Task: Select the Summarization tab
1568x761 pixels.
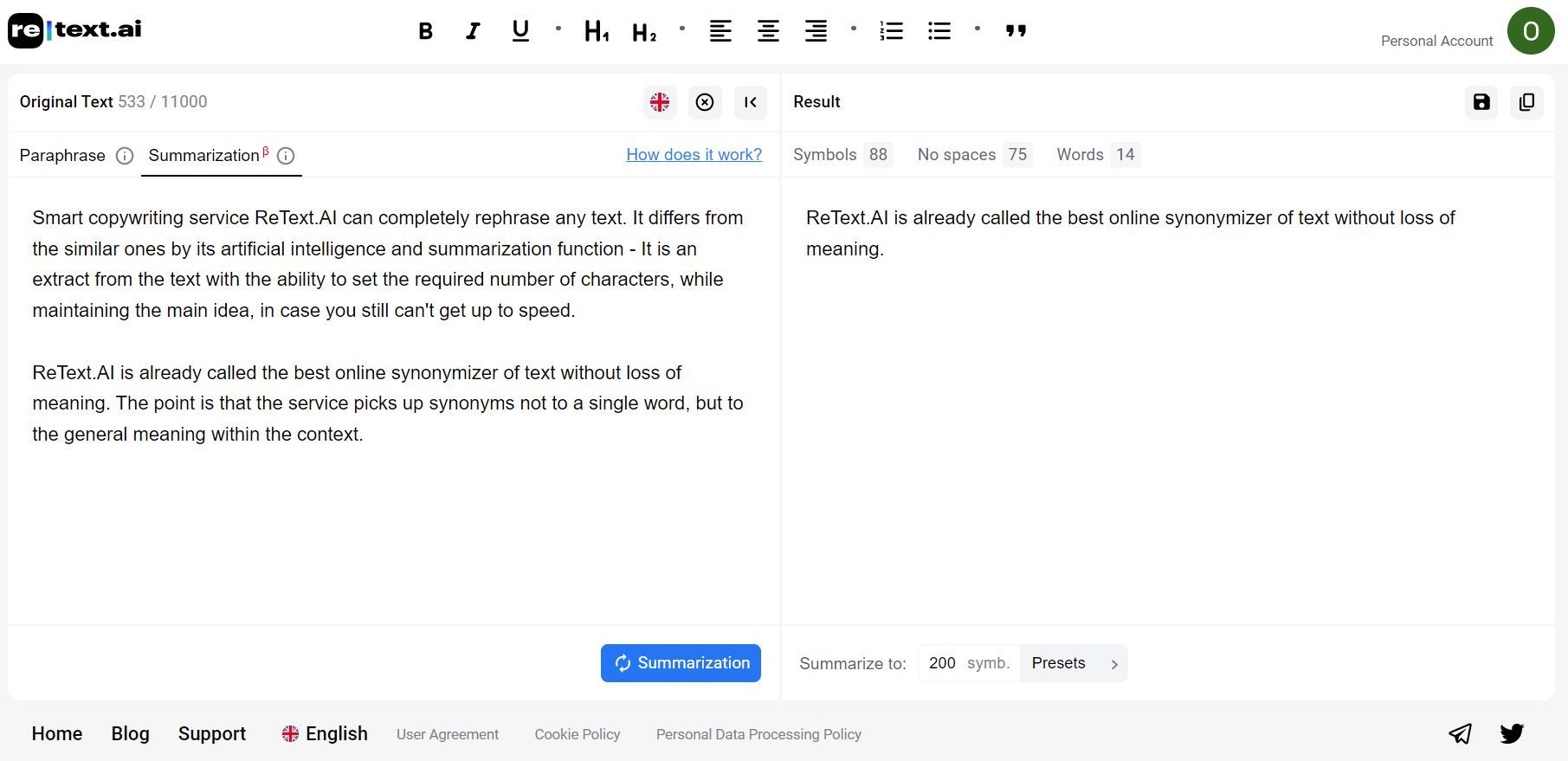Action: point(204,156)
